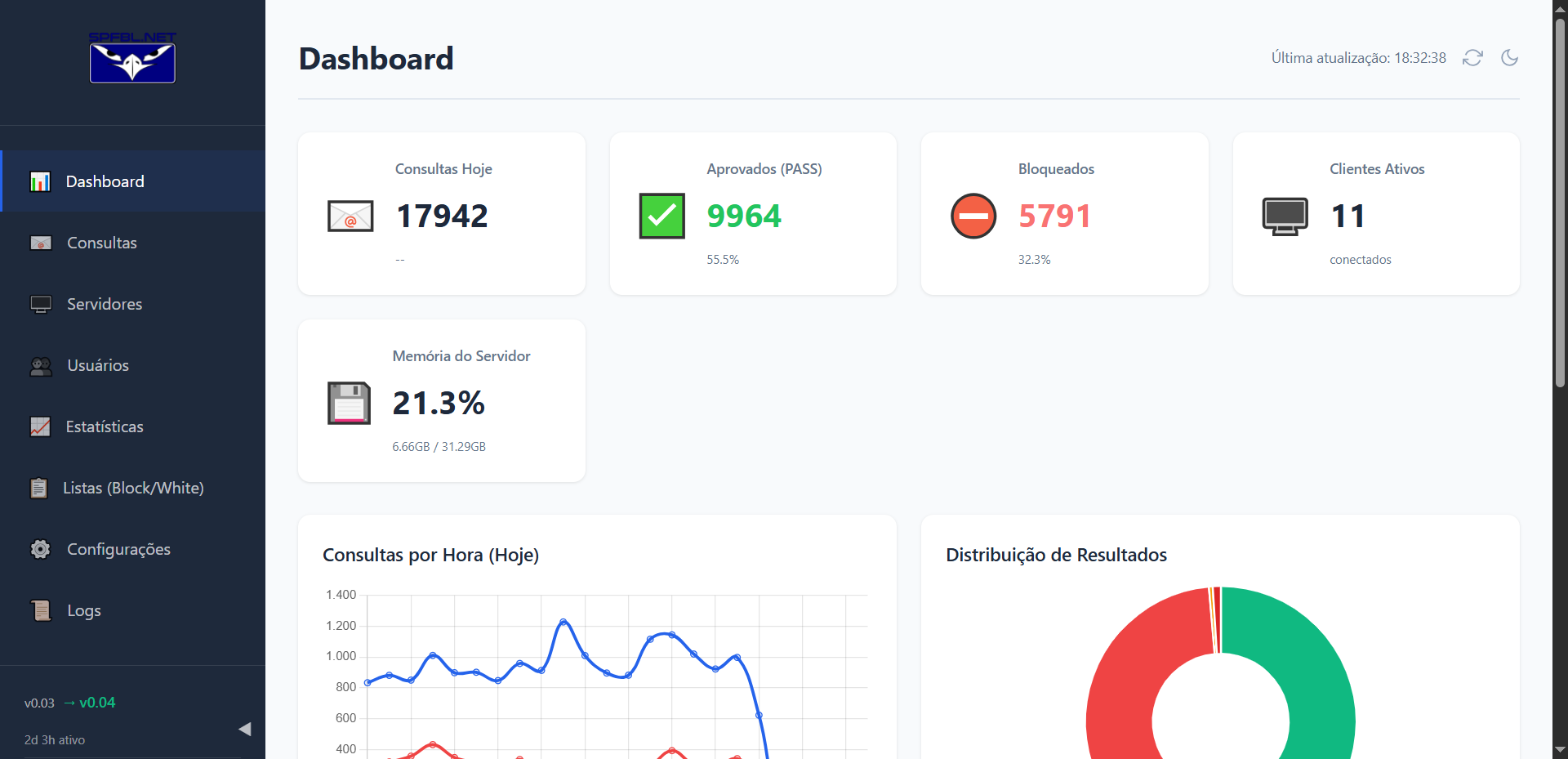Click the 5791 blocked count
Screen dimensions: 1568x759
1054,216
